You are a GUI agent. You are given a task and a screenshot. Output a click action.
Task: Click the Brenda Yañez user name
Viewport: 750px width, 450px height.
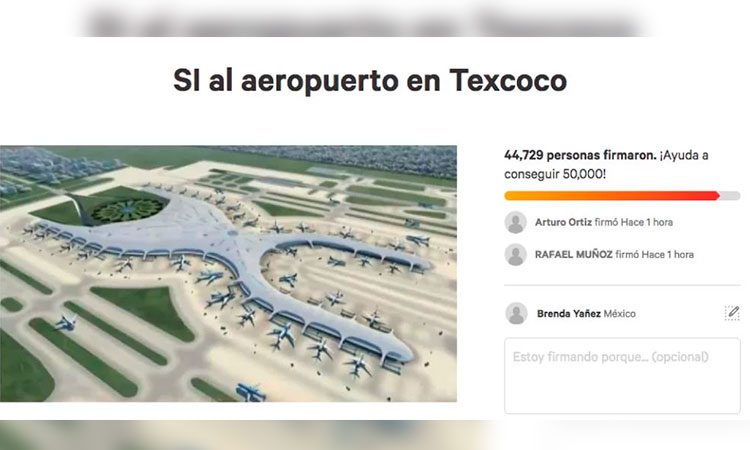click(x=569, y=314)
